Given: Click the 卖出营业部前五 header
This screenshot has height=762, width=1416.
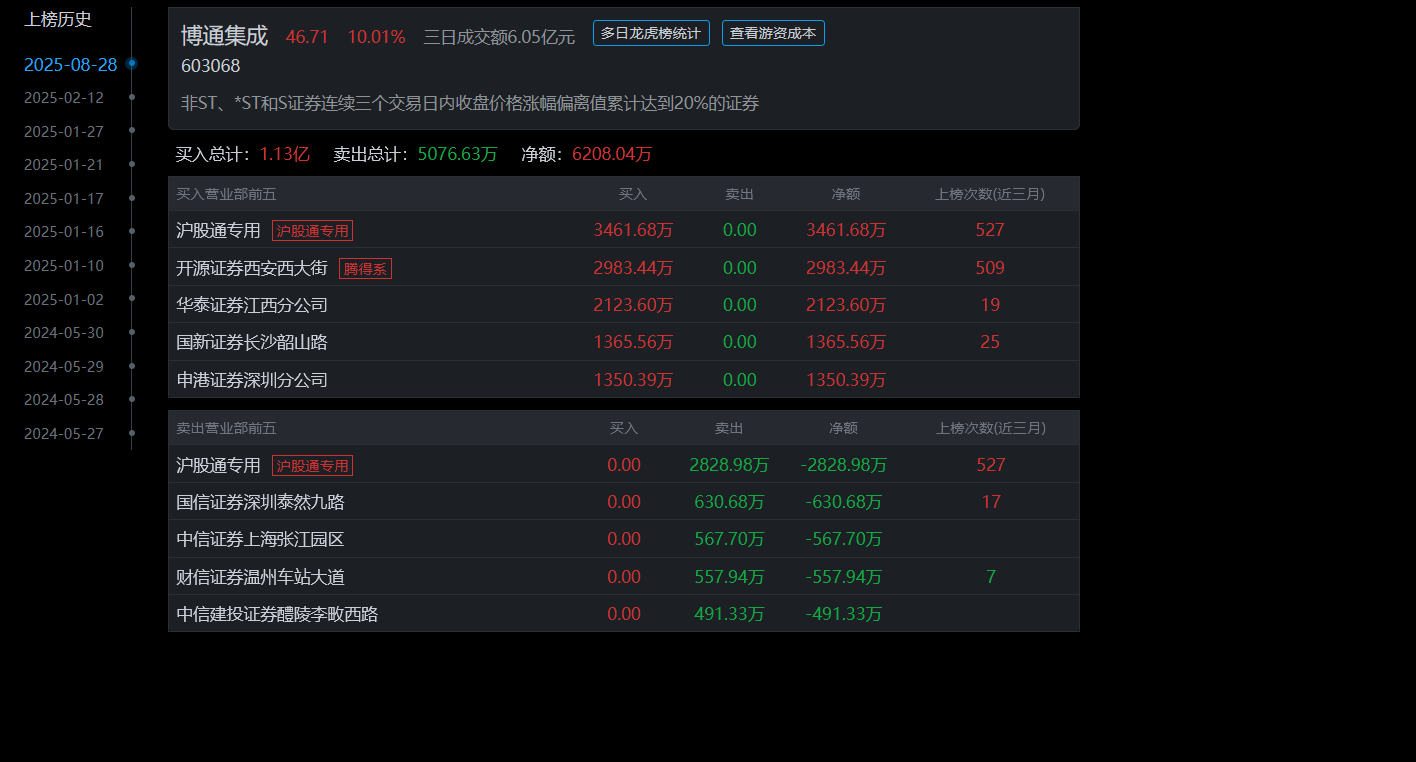Looking at the screenshot, I should 226,428.
